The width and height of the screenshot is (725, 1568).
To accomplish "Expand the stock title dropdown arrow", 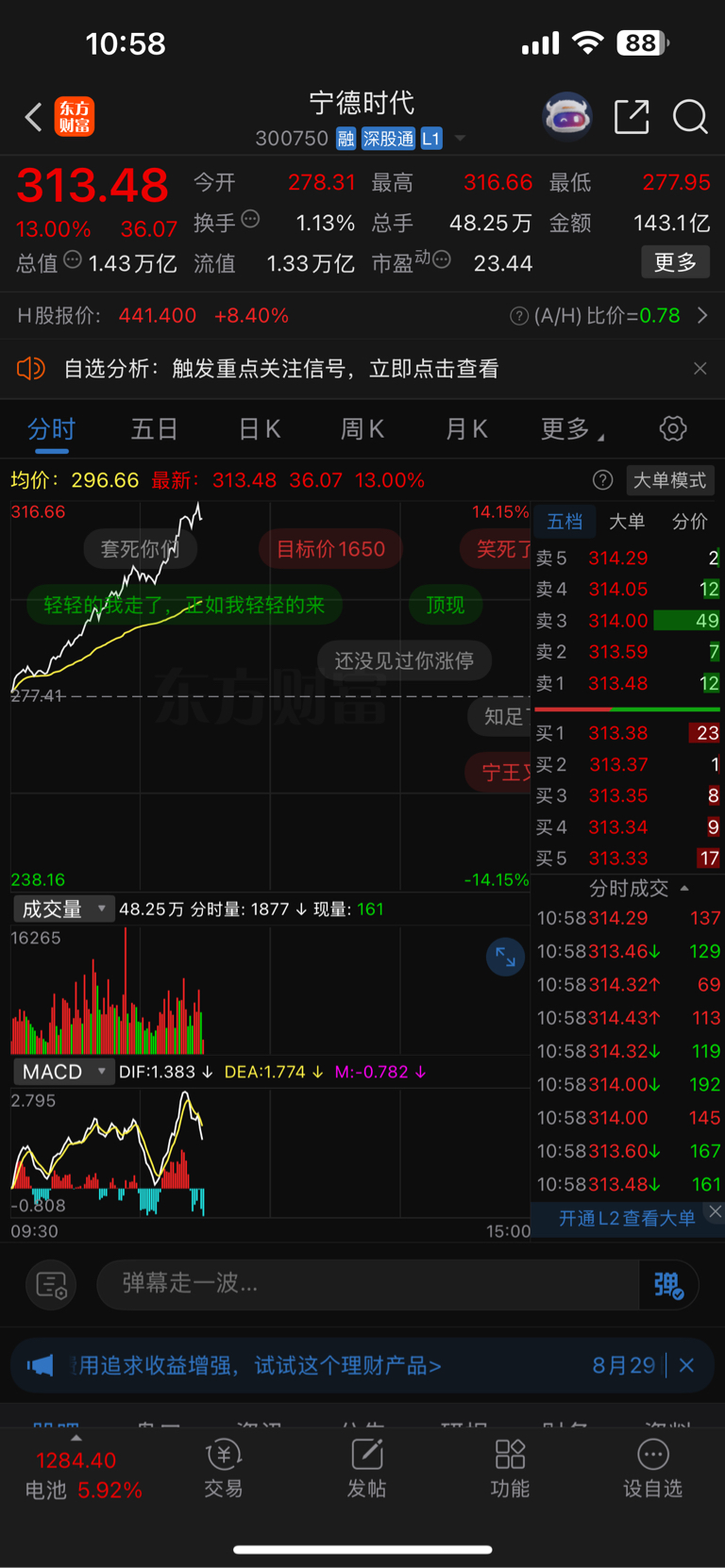I will click(x=460, y=139).
